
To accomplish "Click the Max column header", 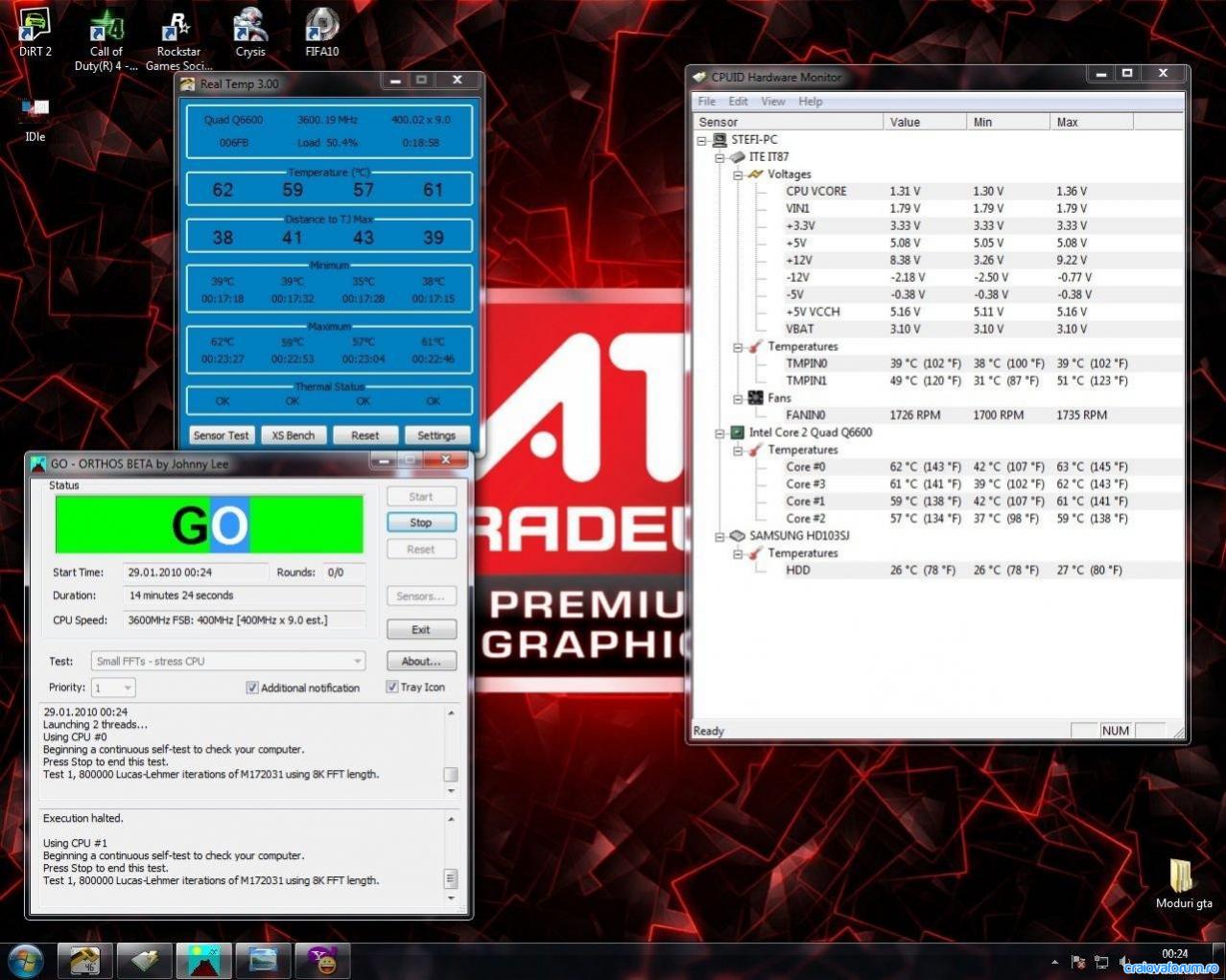I will pos(1092,122).
